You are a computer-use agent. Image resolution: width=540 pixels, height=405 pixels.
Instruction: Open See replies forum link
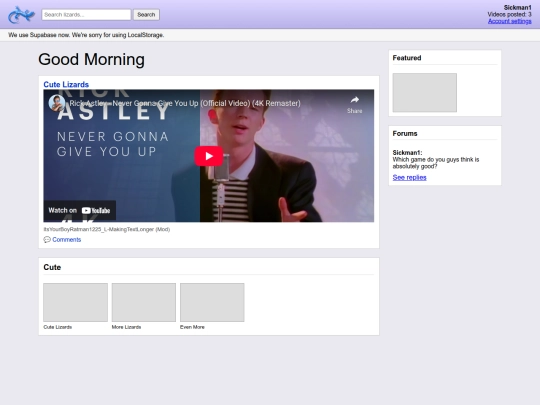pyautogui.click(x=409, y=177)
